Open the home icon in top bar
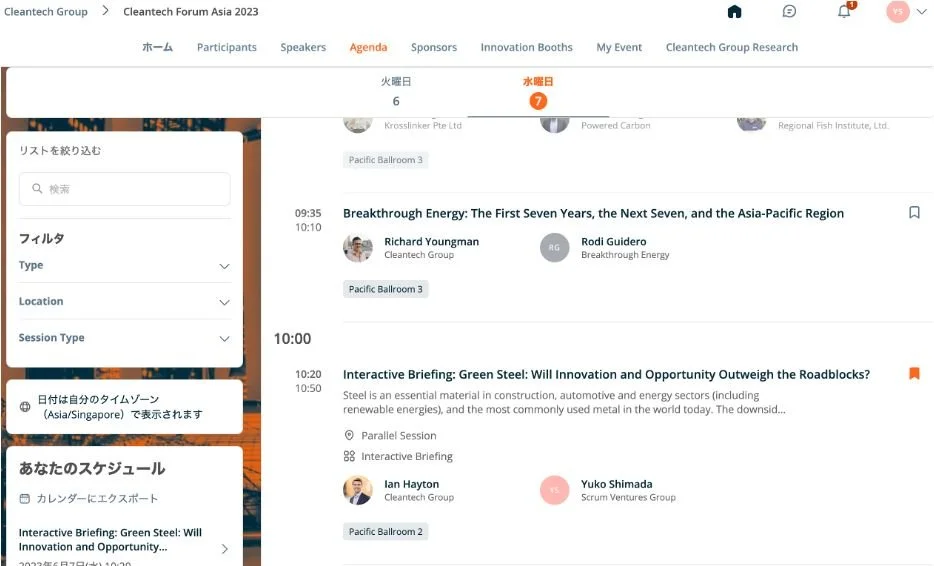The image size is (934, 566). coord(734,11)
